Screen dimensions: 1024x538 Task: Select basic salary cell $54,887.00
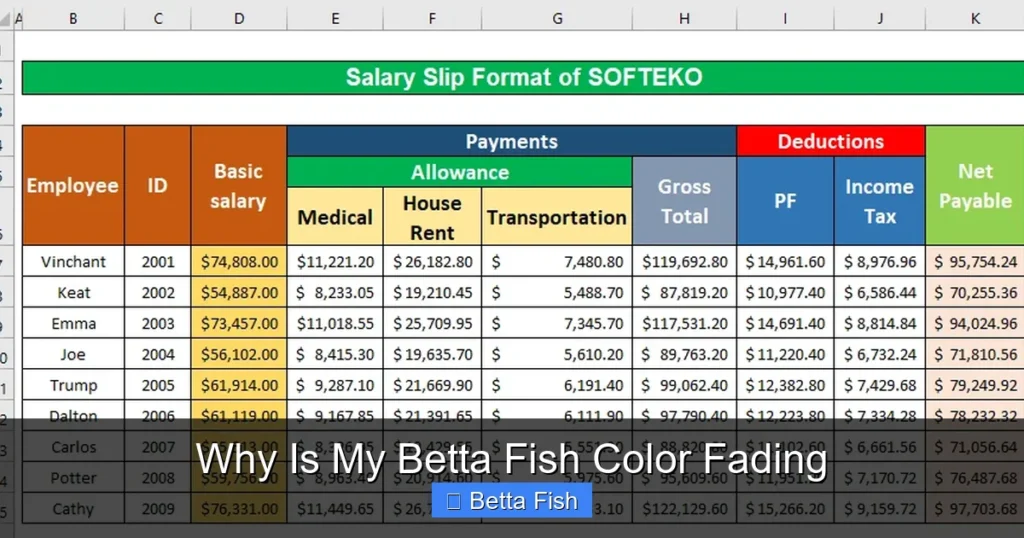click(239, 292)
